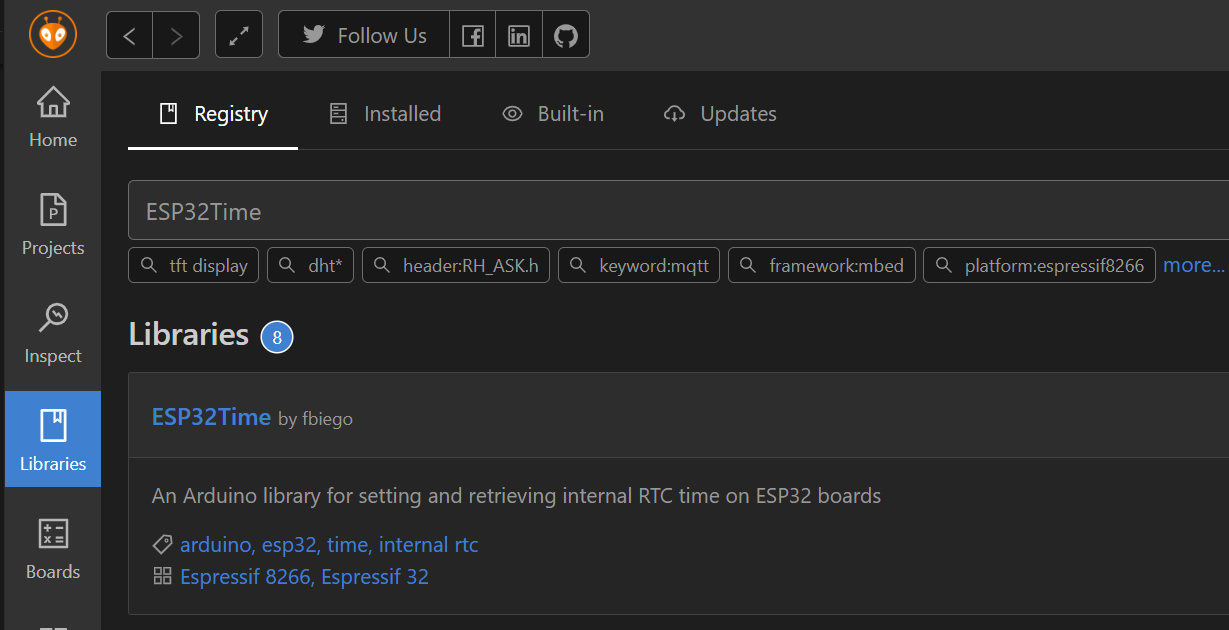The image size is (1229, 630).
Task: Click the esp32 tag link
Action: pyautogui.click(x=291, y=545)
